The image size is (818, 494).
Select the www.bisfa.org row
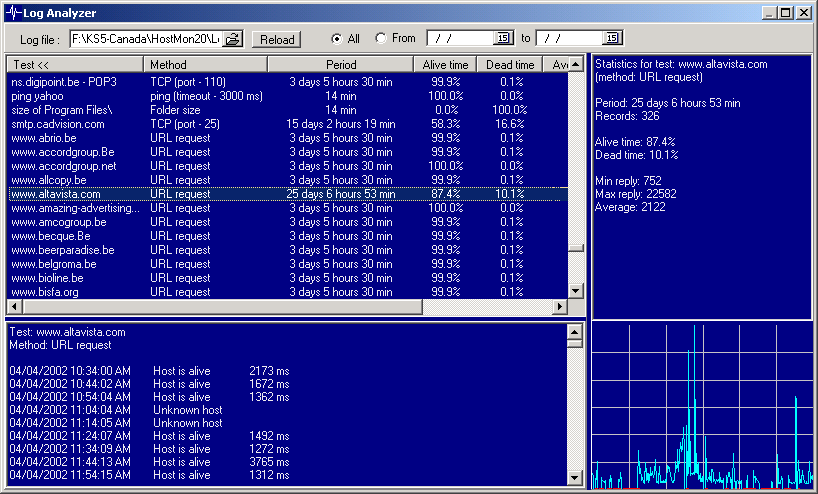pos(288,292)
